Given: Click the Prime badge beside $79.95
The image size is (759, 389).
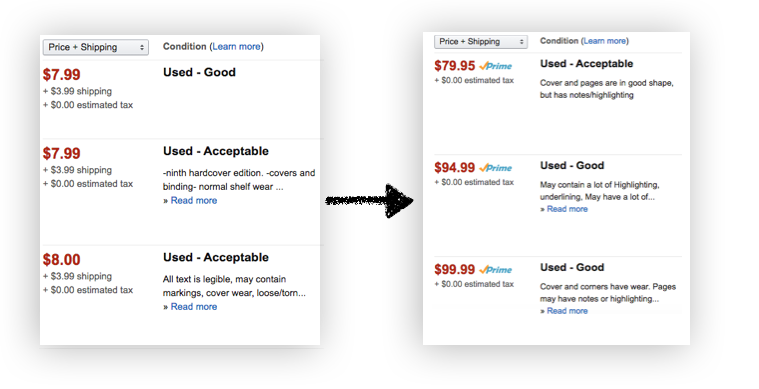Looking at the screenshot, I should coord(496,66).
